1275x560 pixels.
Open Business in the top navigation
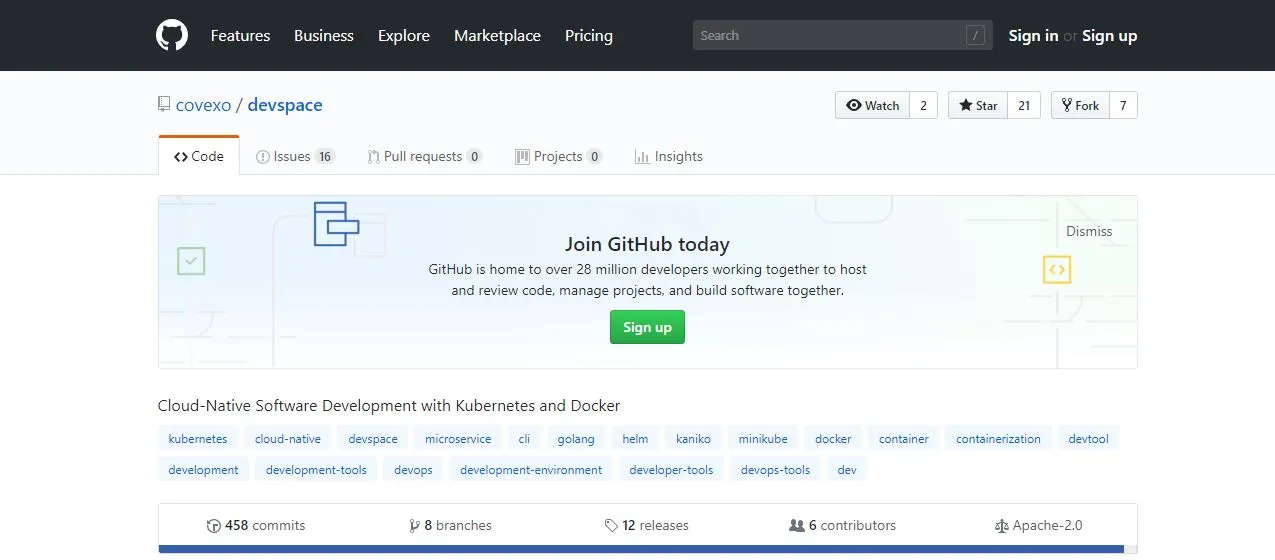pyautogui.click(x=323, y=35)
